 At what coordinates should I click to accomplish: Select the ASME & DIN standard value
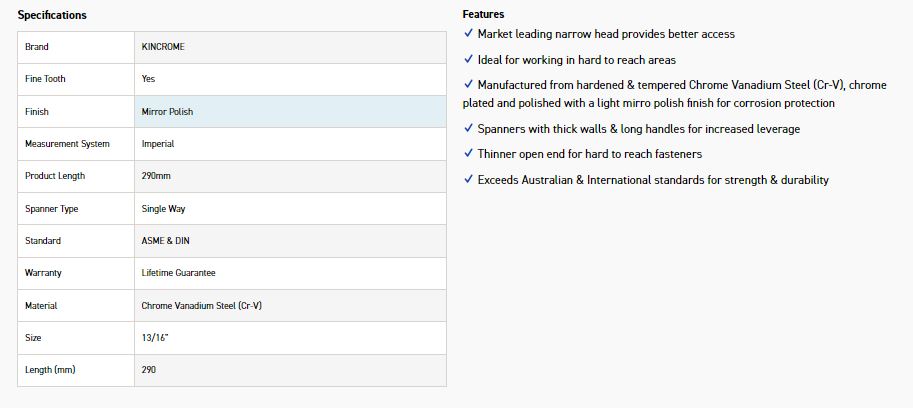(164, 241)
